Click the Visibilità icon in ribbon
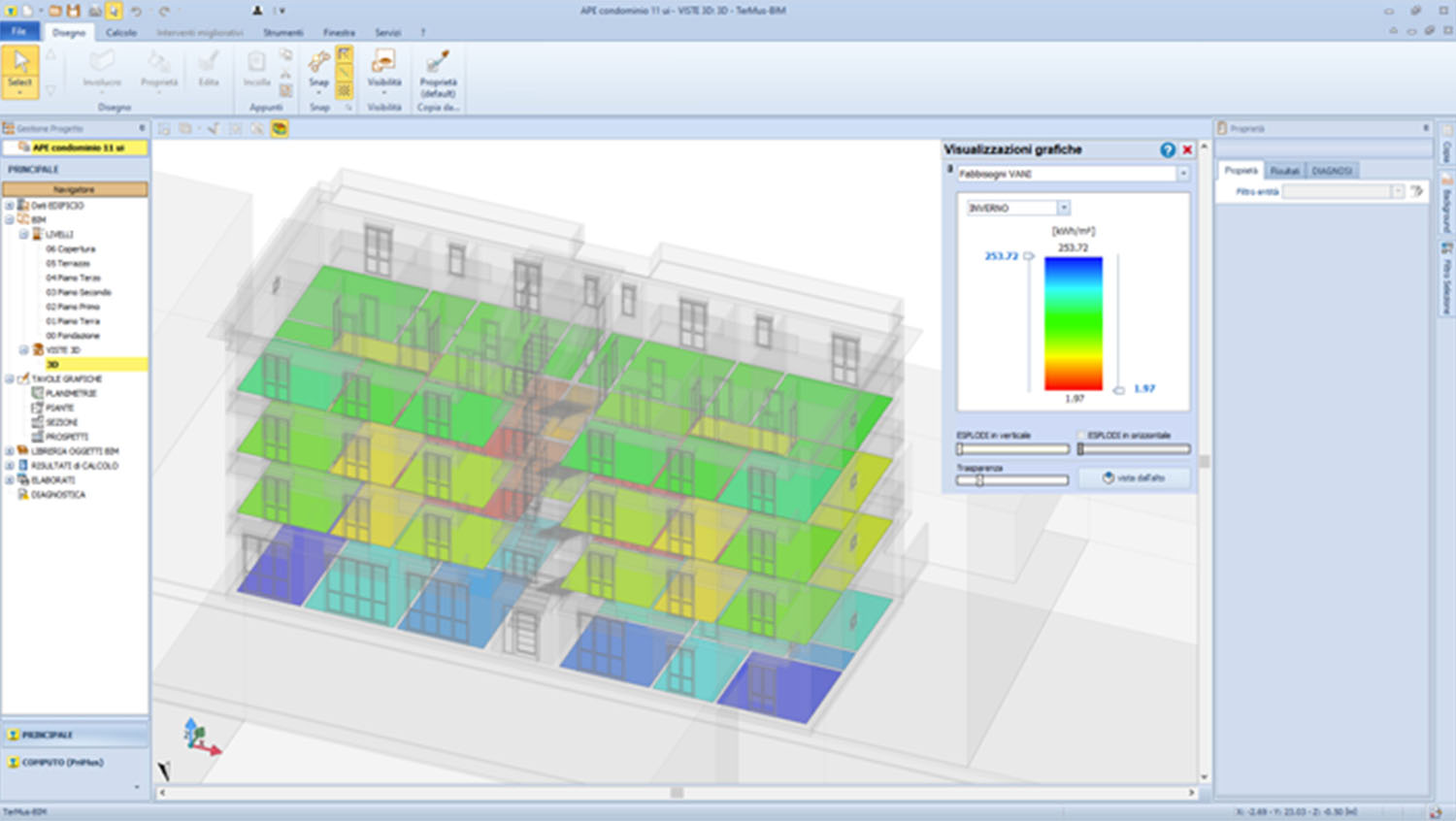 pyautogui.click(x=384, y=68)
